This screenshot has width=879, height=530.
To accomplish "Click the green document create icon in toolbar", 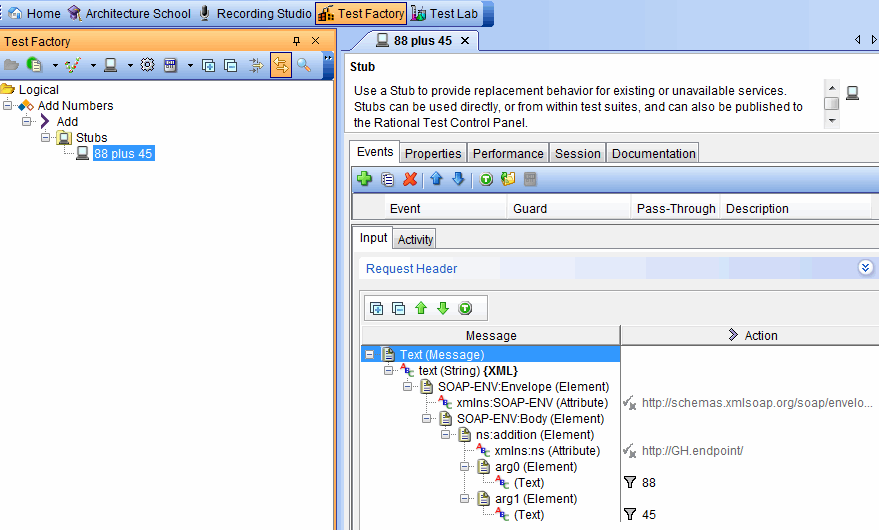I will point(35,65).
